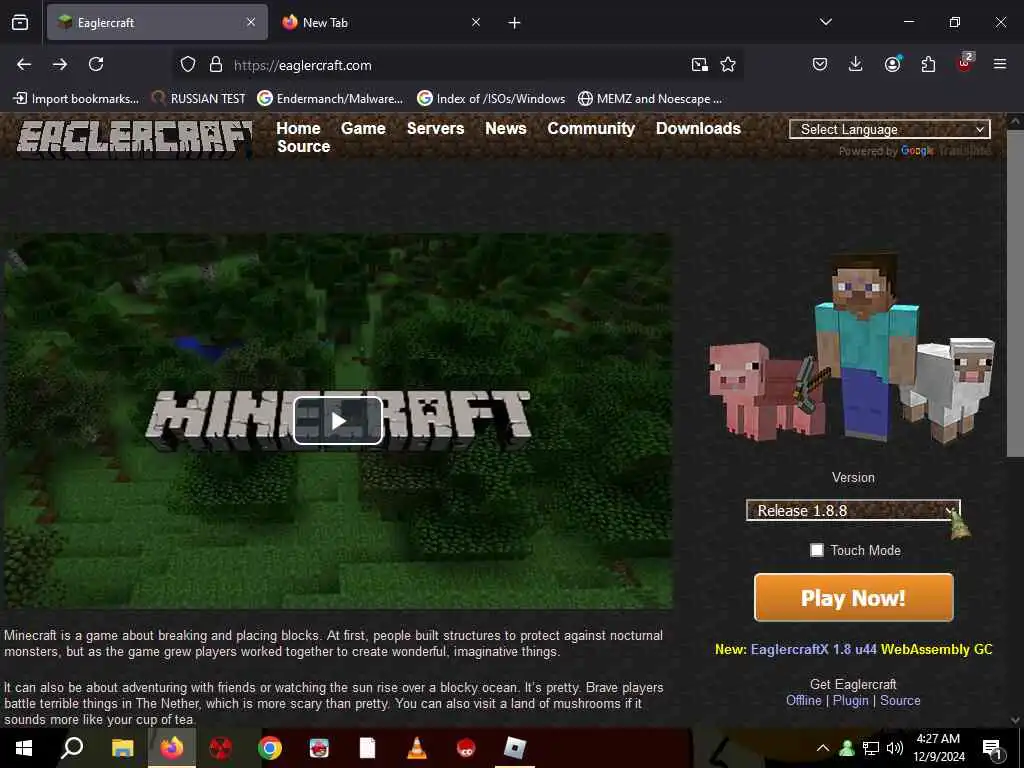Viewport: 1024px width, 768px height.
Task: Open the Firefox account menu
Action: click(x=892, y=64)
